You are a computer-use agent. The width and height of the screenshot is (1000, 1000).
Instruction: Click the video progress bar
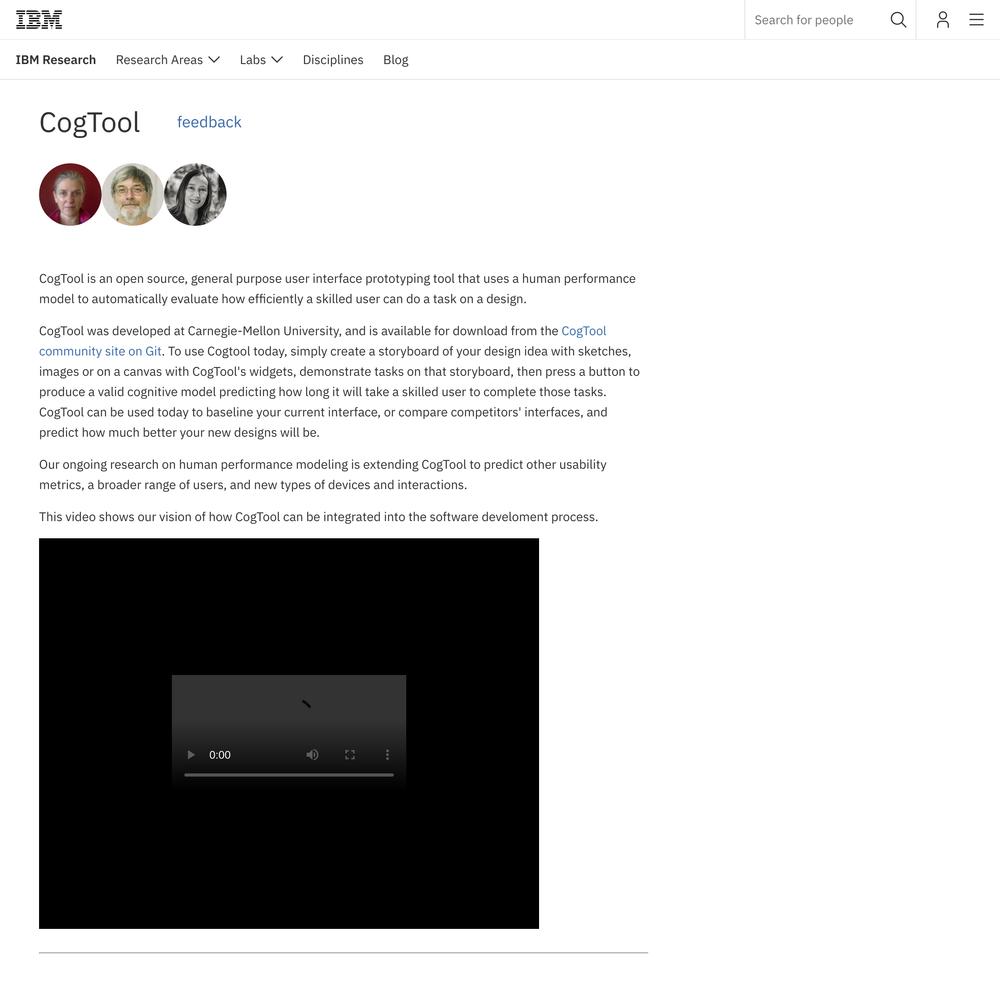coord(289,775)
